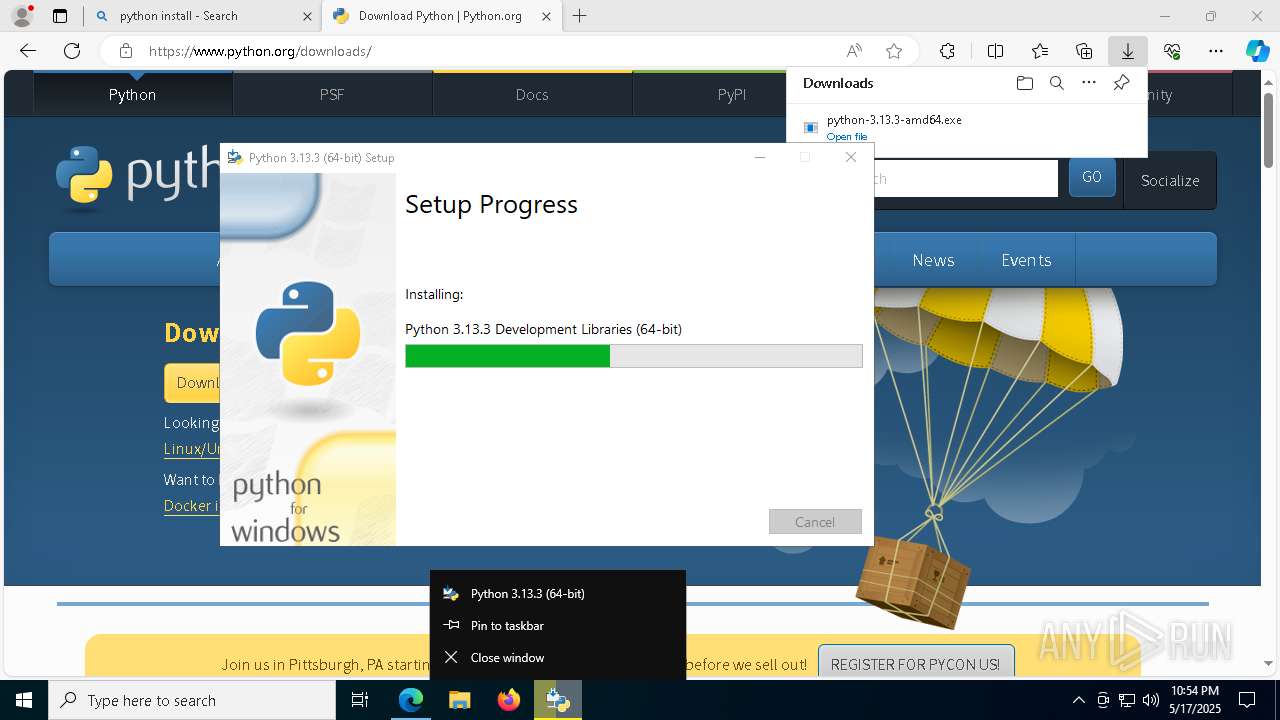This screenshot has width=1280, height=720.
Task: Reload the python.org page
Action: (72, 51)
